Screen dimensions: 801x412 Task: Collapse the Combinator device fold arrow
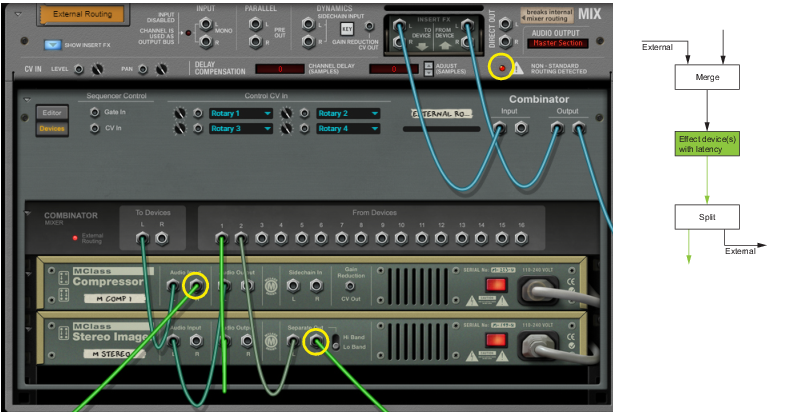(28, 100)
